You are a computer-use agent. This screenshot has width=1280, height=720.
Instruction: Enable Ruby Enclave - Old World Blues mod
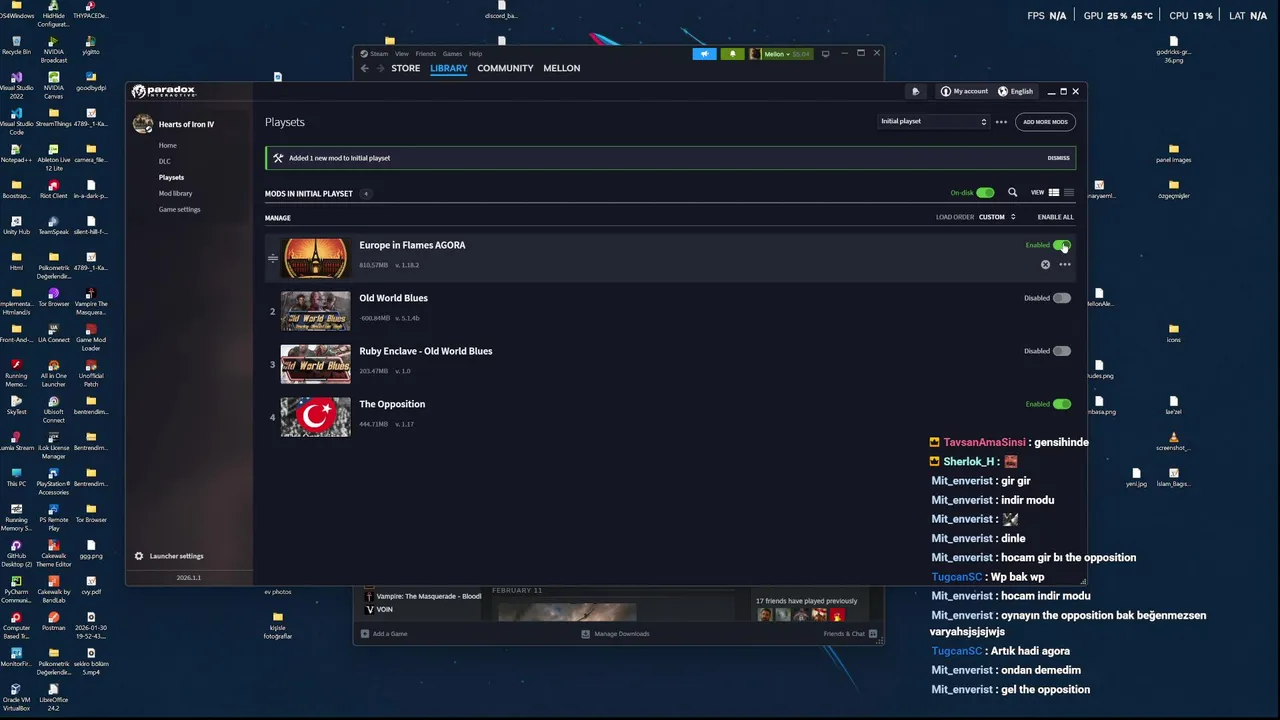(x=1062, y=351)
